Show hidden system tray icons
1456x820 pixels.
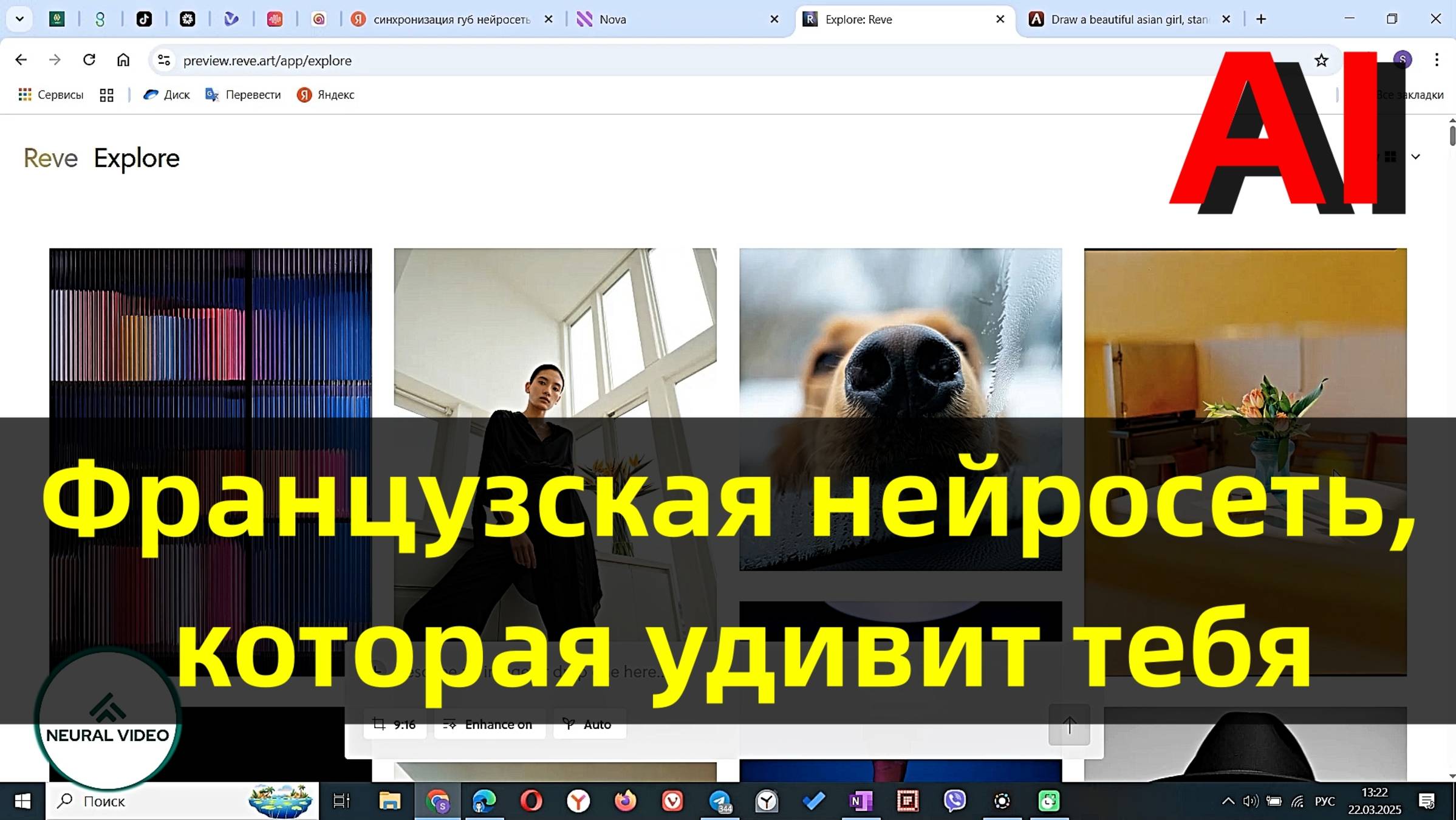pos(1228,801)
